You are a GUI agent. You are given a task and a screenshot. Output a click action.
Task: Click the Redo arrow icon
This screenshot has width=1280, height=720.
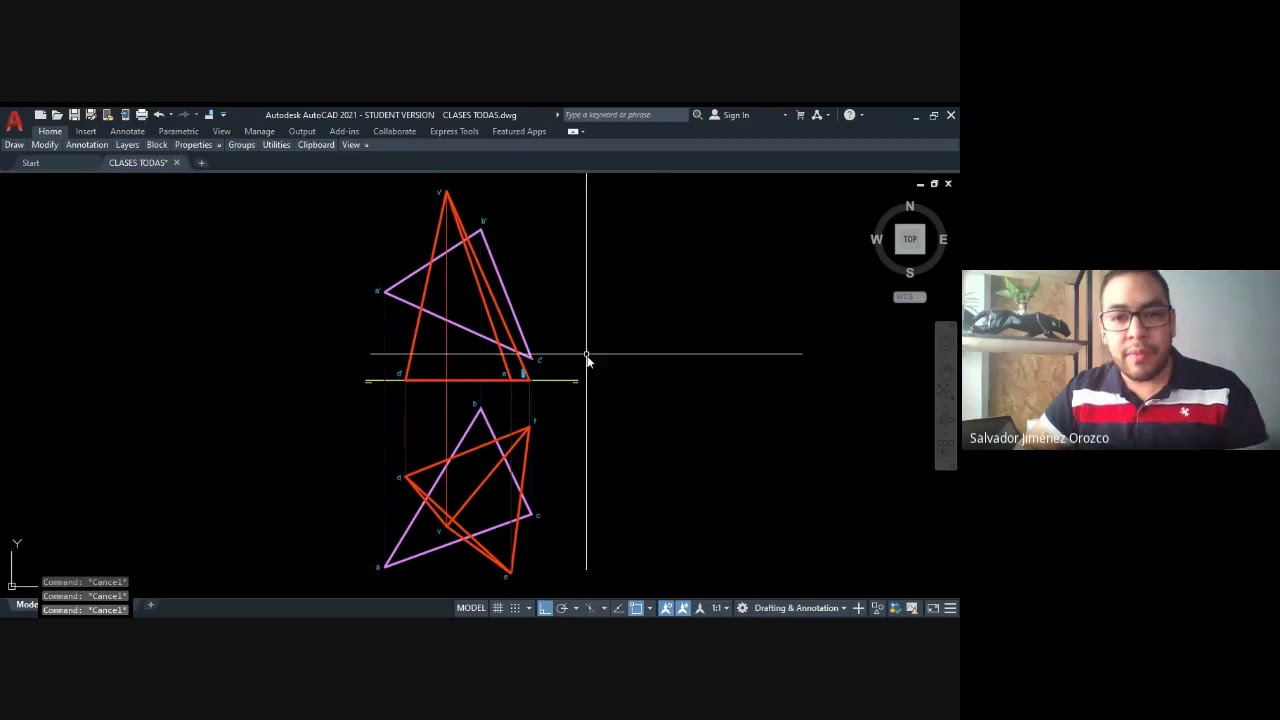(x=184, y=115)
